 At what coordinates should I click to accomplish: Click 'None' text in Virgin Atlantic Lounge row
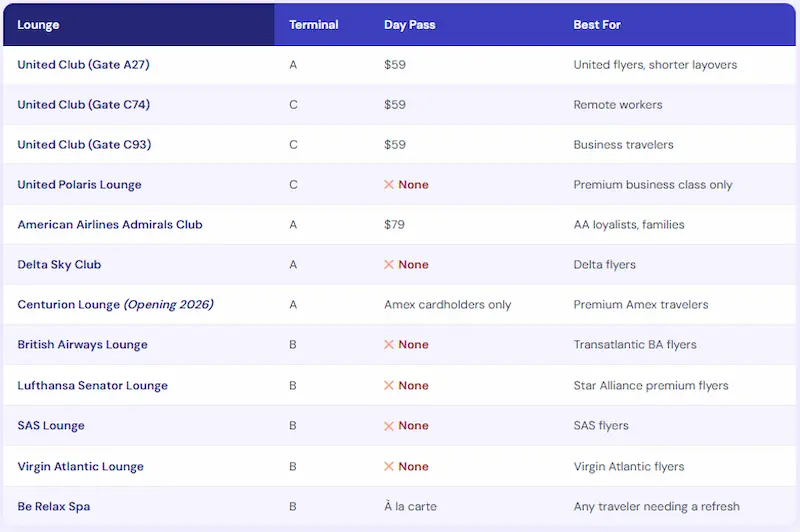coord(413,467)
